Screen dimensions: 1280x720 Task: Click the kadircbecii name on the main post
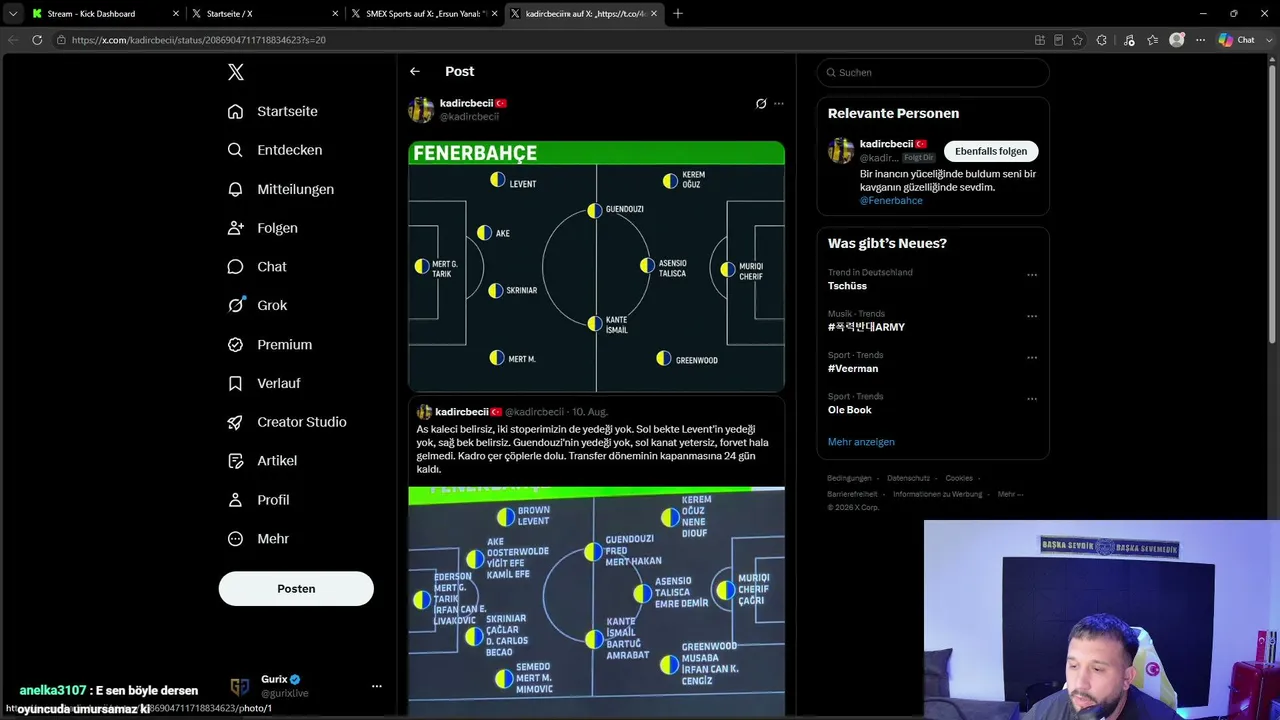pos(467,103)
